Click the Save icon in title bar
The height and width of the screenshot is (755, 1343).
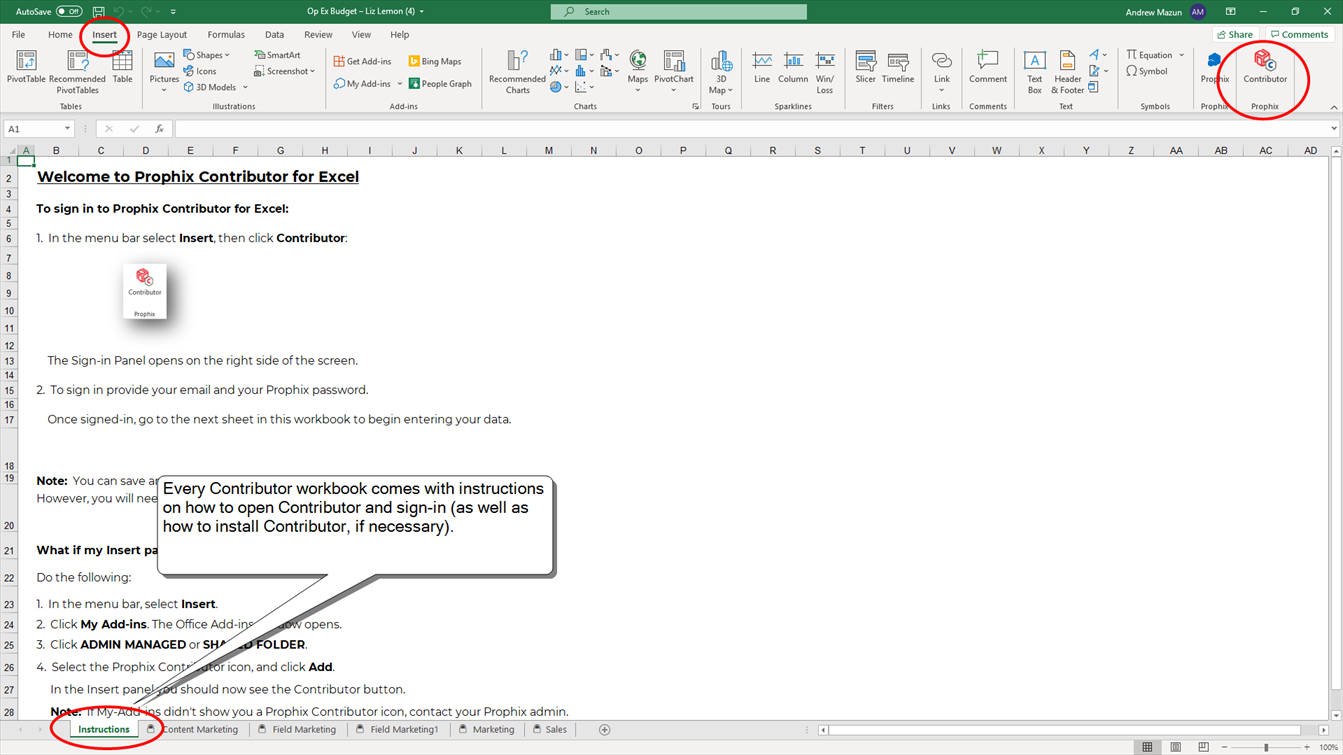[98, 11]
